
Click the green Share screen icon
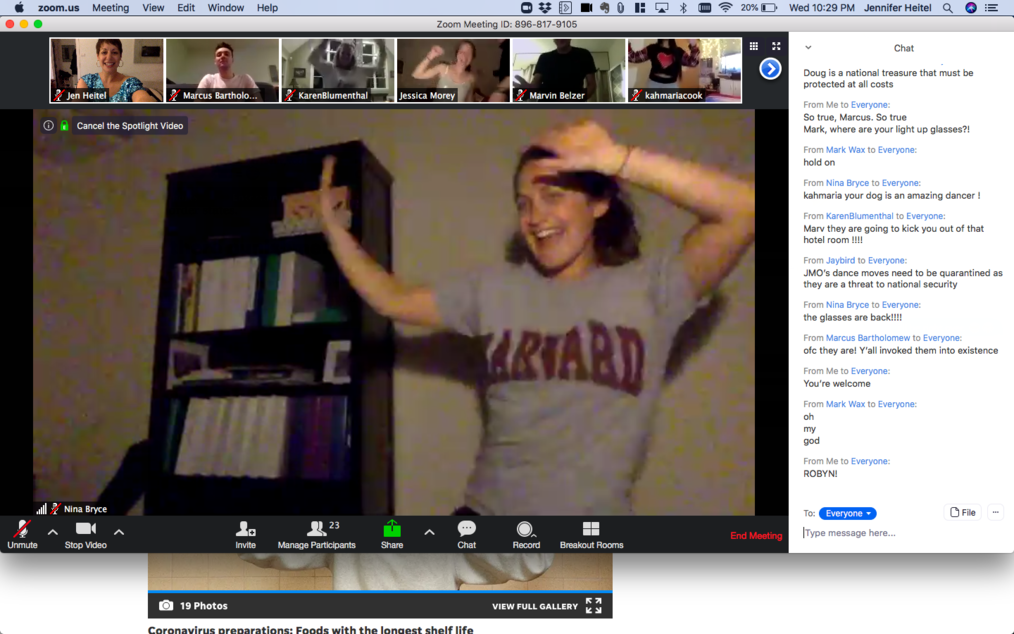pyautogui.click(x=392, y=529)
